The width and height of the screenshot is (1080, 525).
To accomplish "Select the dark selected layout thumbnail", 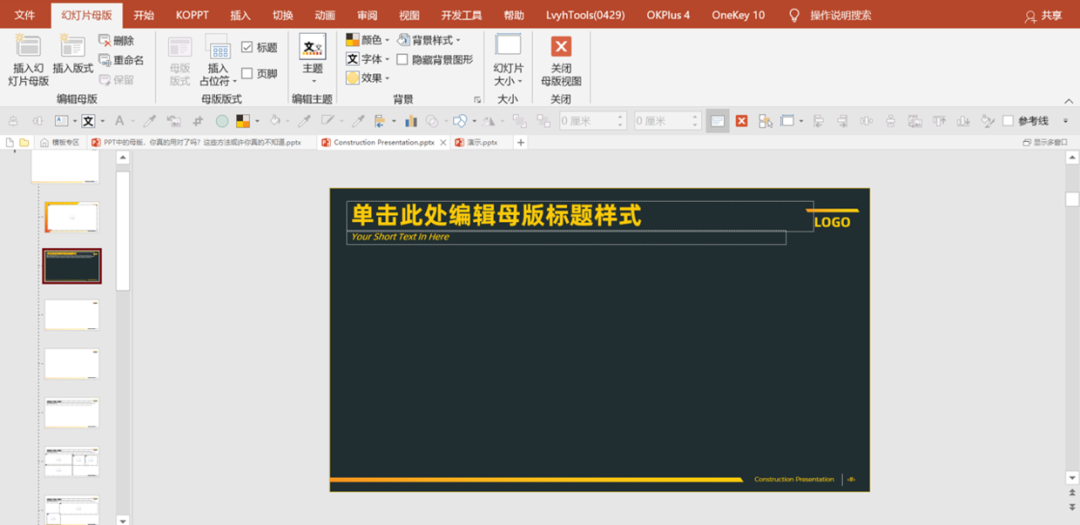I will [x=72, y=266].
